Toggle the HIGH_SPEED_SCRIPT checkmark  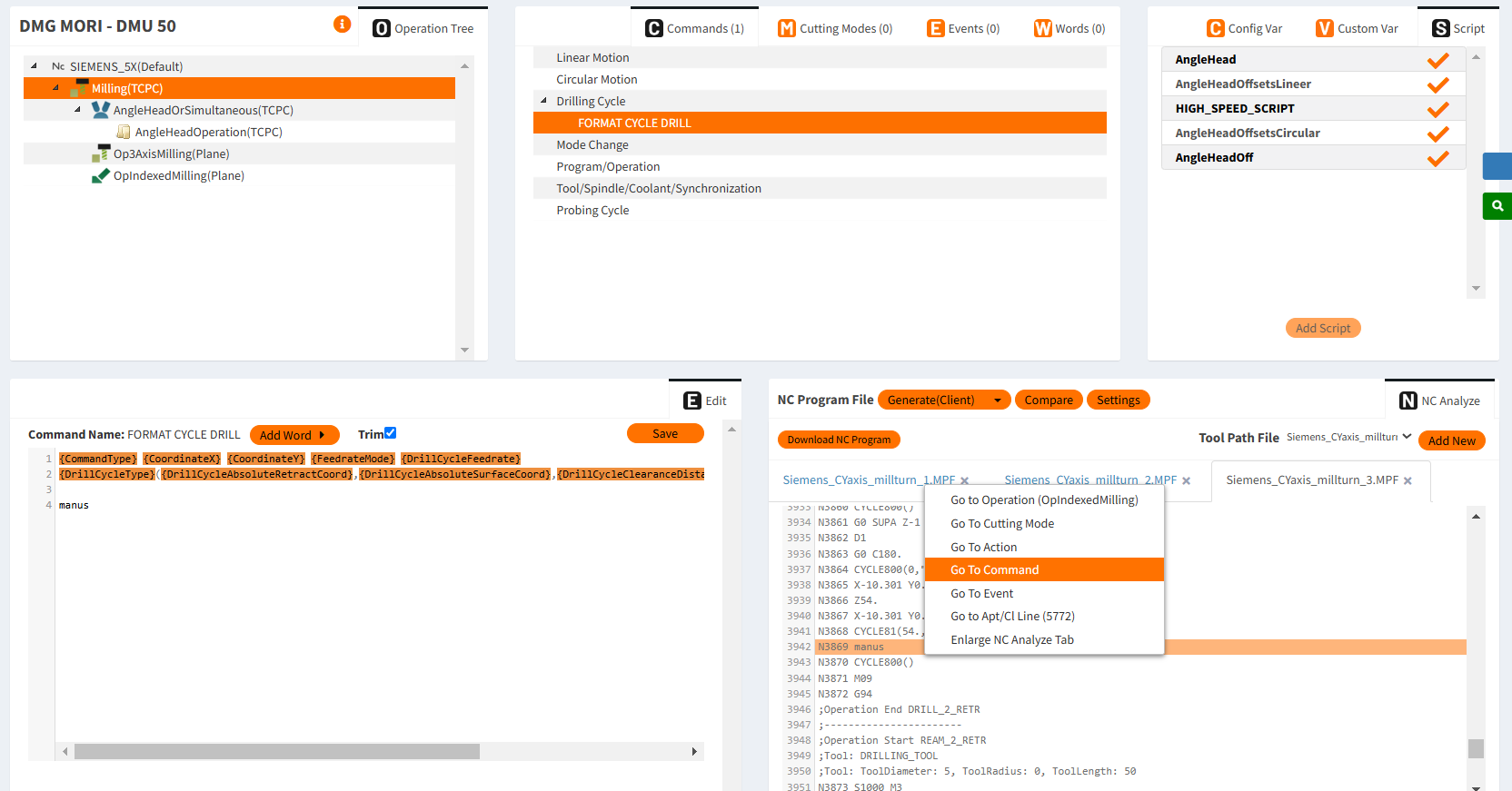pyautogui.click(x=1437, y=109)
